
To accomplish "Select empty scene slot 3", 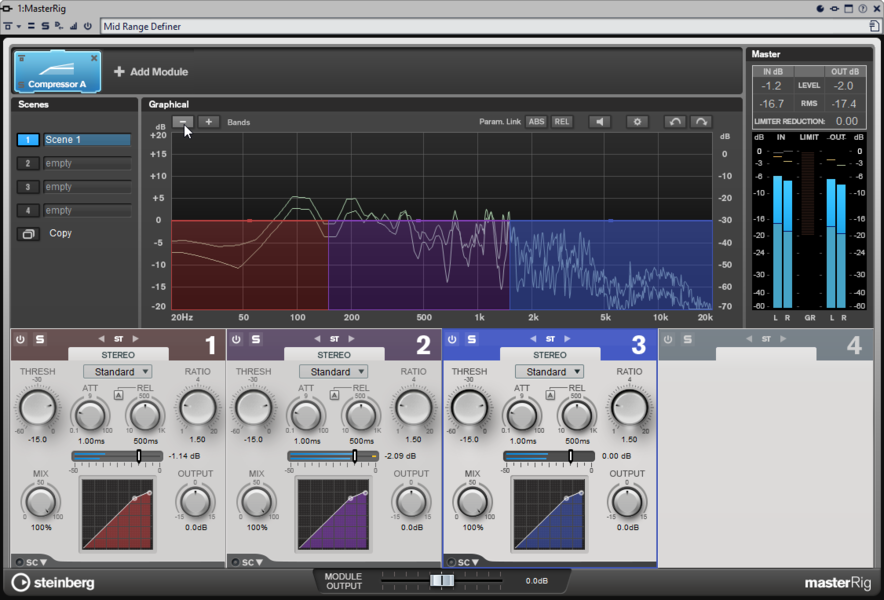I will tap(87, 187).
